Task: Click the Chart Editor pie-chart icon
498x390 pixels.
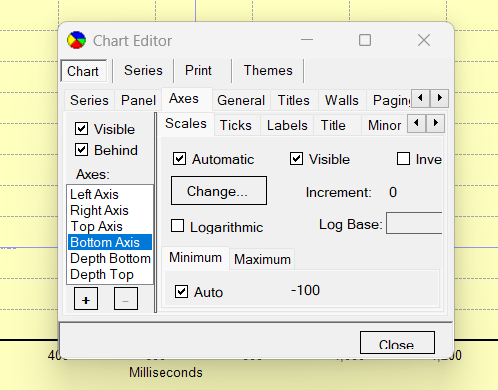Action: click(x=76, y=40)
